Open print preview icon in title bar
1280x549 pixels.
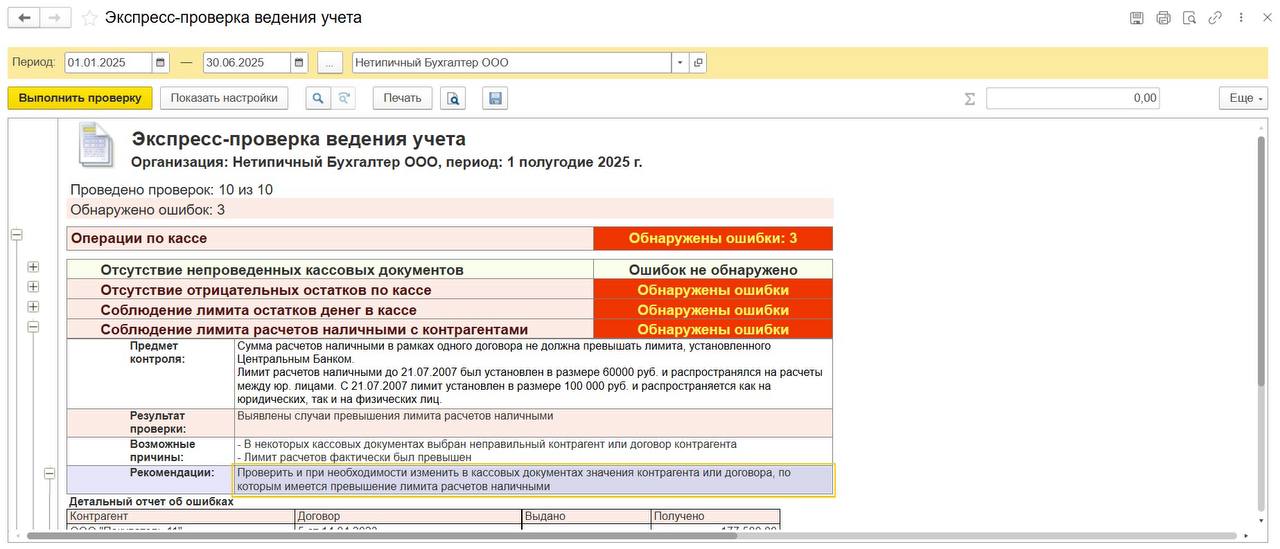click(x=1189, y=18)
